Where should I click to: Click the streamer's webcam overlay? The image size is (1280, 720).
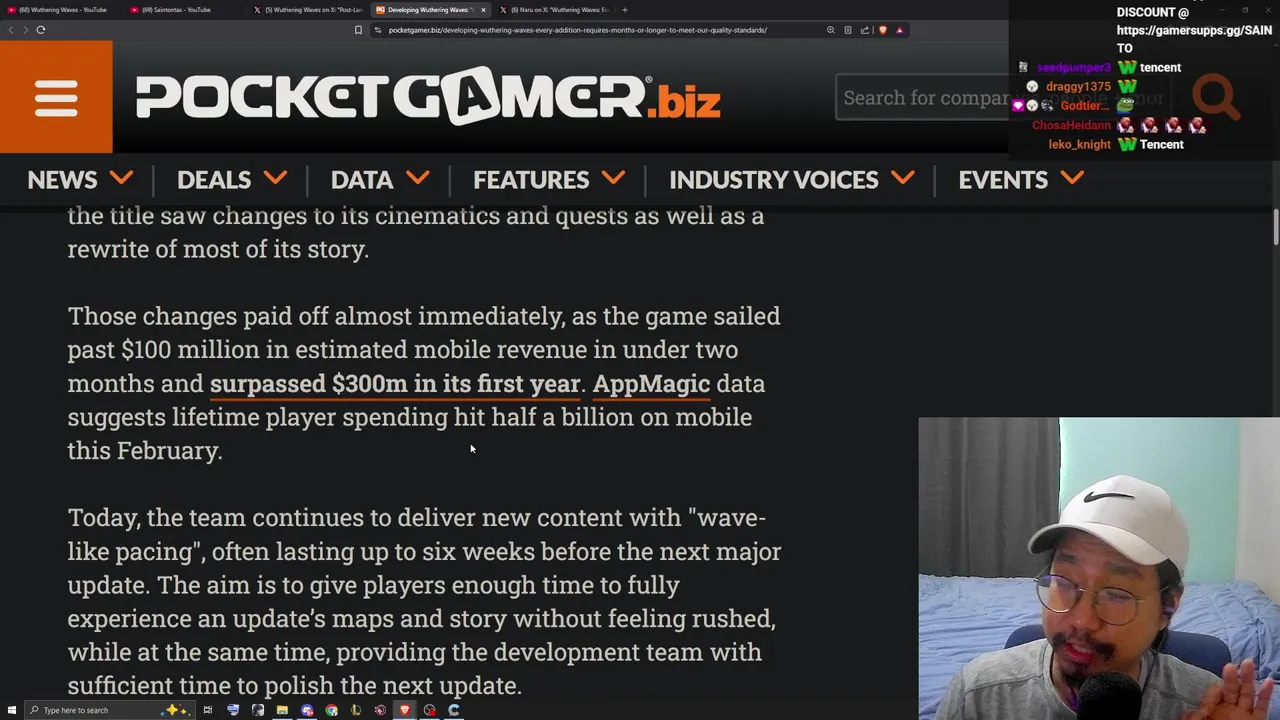pos(1099,568)
